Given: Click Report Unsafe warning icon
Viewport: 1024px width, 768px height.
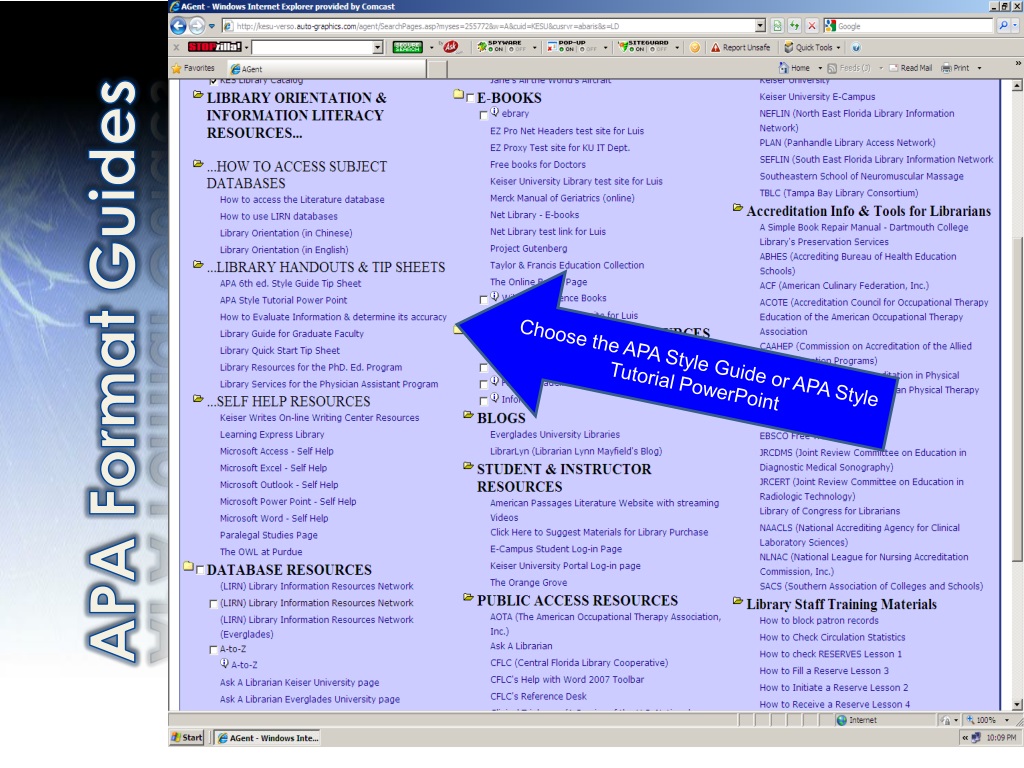Looking at the screenshot, I should click(716, 48).
